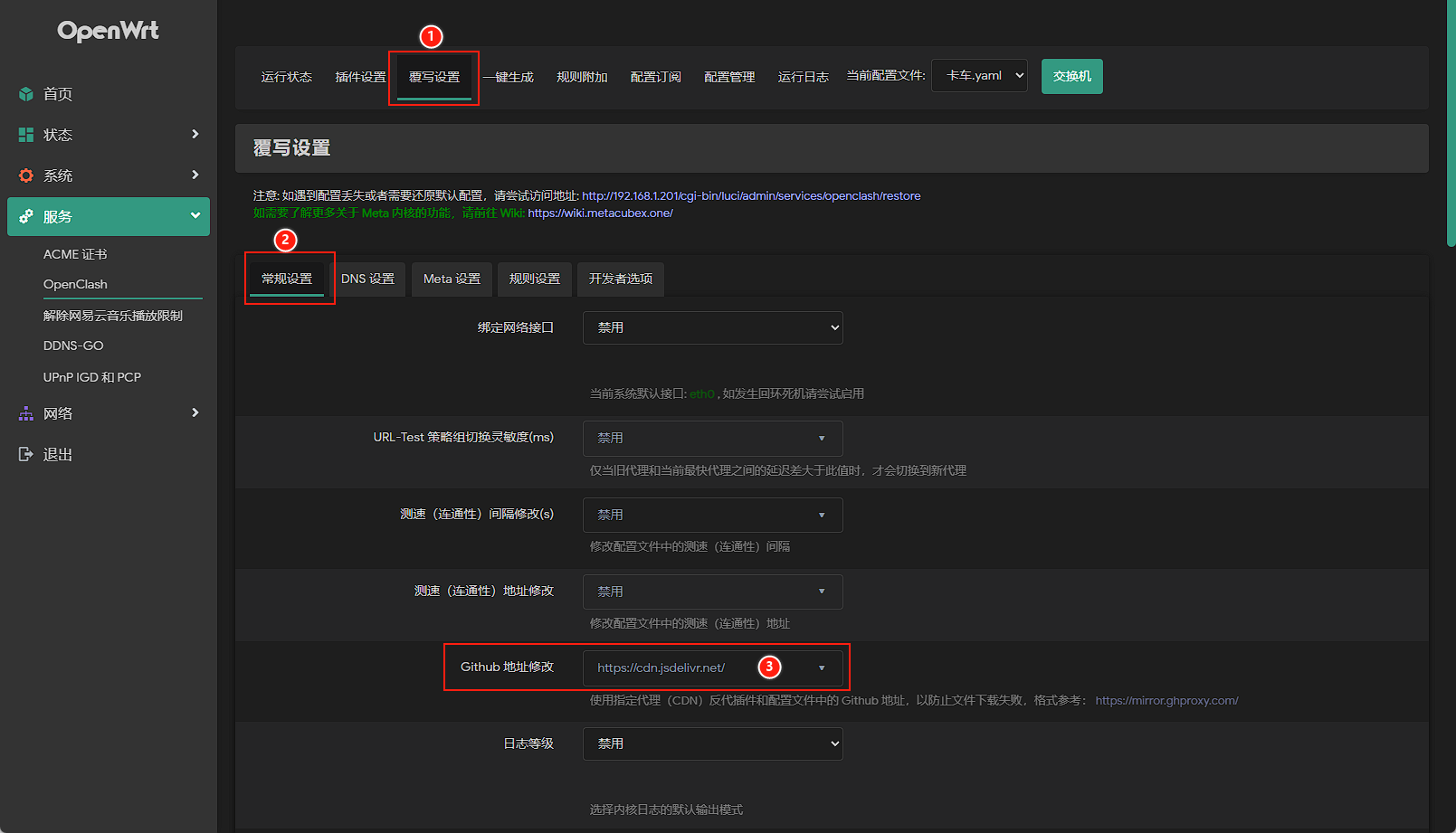The height and width of the screenshot is (833, 1456).
Task: Switch to the 一键生成 tab
Action: 509,77
